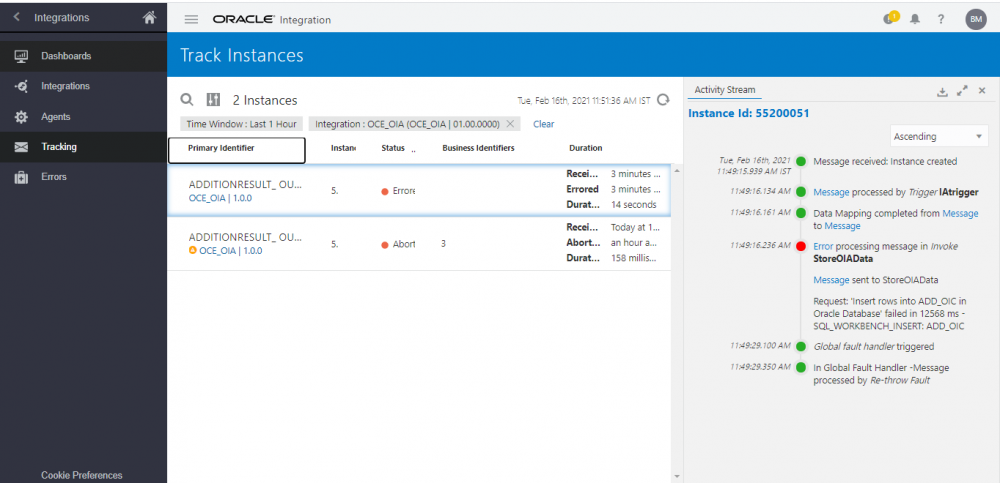Click the Clear filters link
Viewport: 1000px width, 483px height.
[543, 124]
